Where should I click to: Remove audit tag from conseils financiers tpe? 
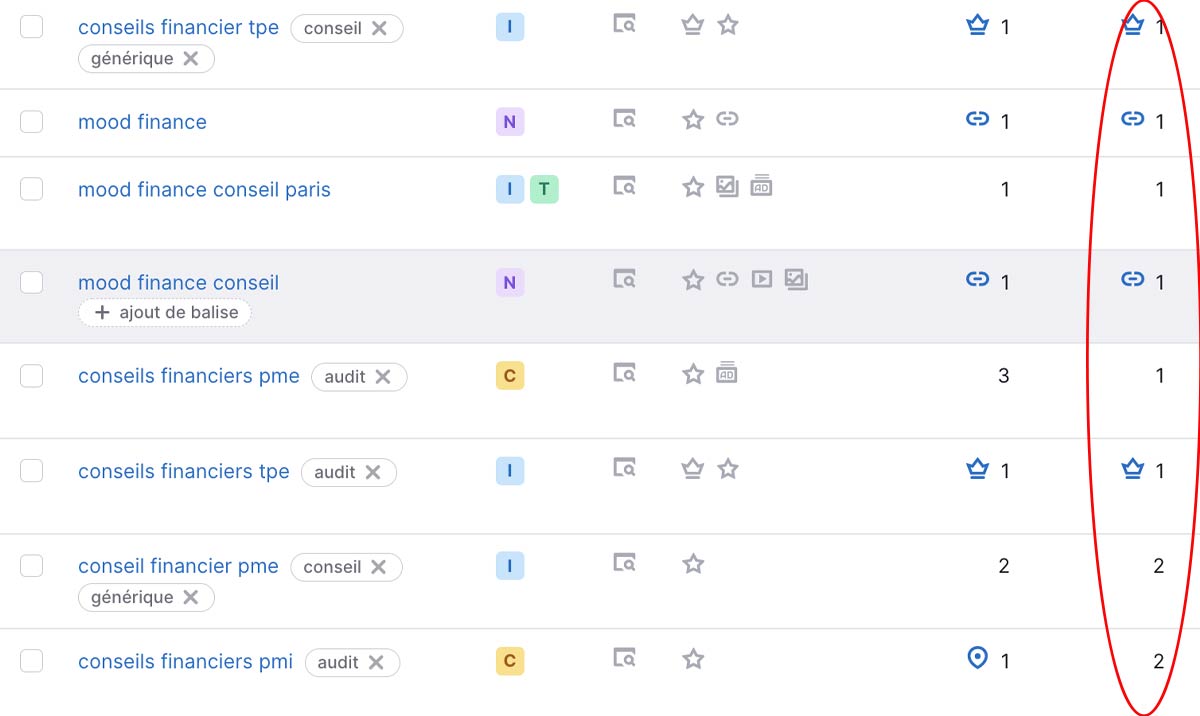point(373,472)
